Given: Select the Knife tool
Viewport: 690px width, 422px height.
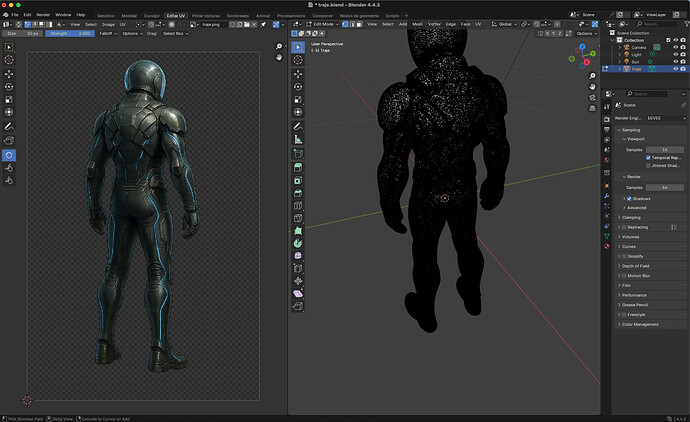Looking at the screenshot, I should click(x=298, y=218).
